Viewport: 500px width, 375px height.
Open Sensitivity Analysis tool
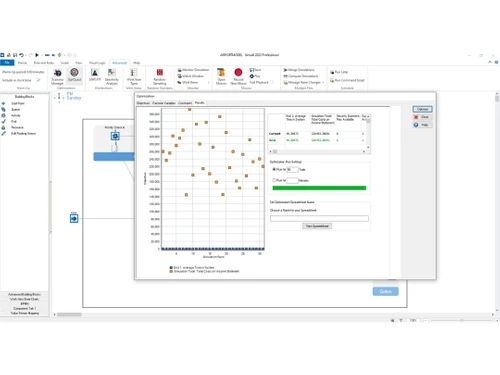point(112,76)
